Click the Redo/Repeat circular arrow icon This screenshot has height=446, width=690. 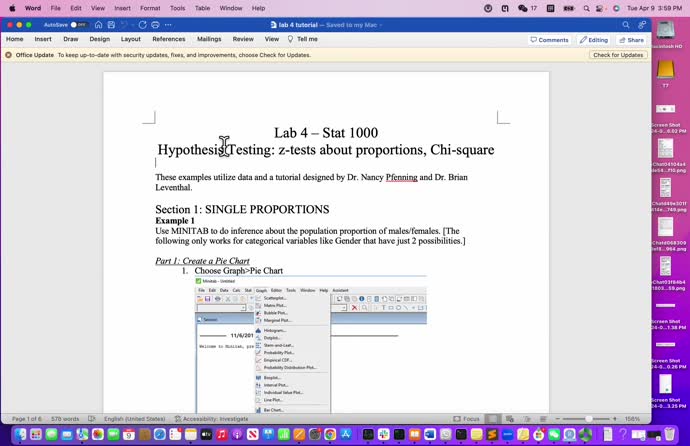(x=143, y=25)
